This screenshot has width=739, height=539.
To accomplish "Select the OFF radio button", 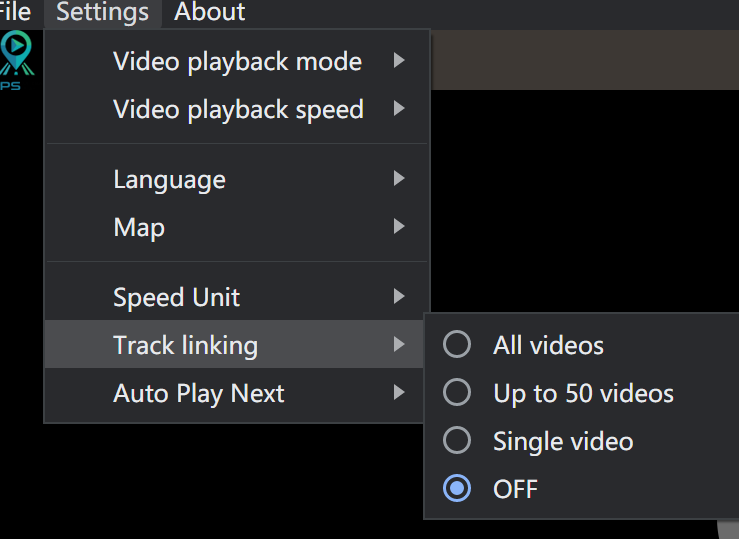I will point(457,488).
